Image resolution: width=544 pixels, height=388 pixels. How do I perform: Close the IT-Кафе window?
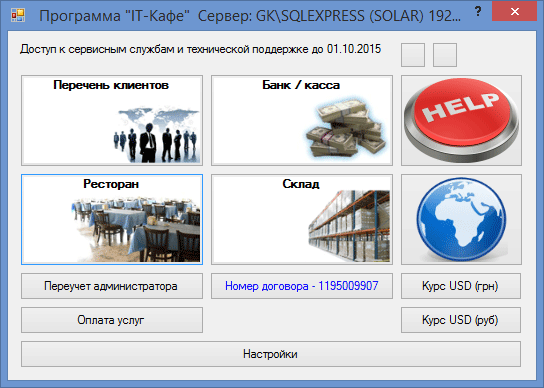point(515,11)
